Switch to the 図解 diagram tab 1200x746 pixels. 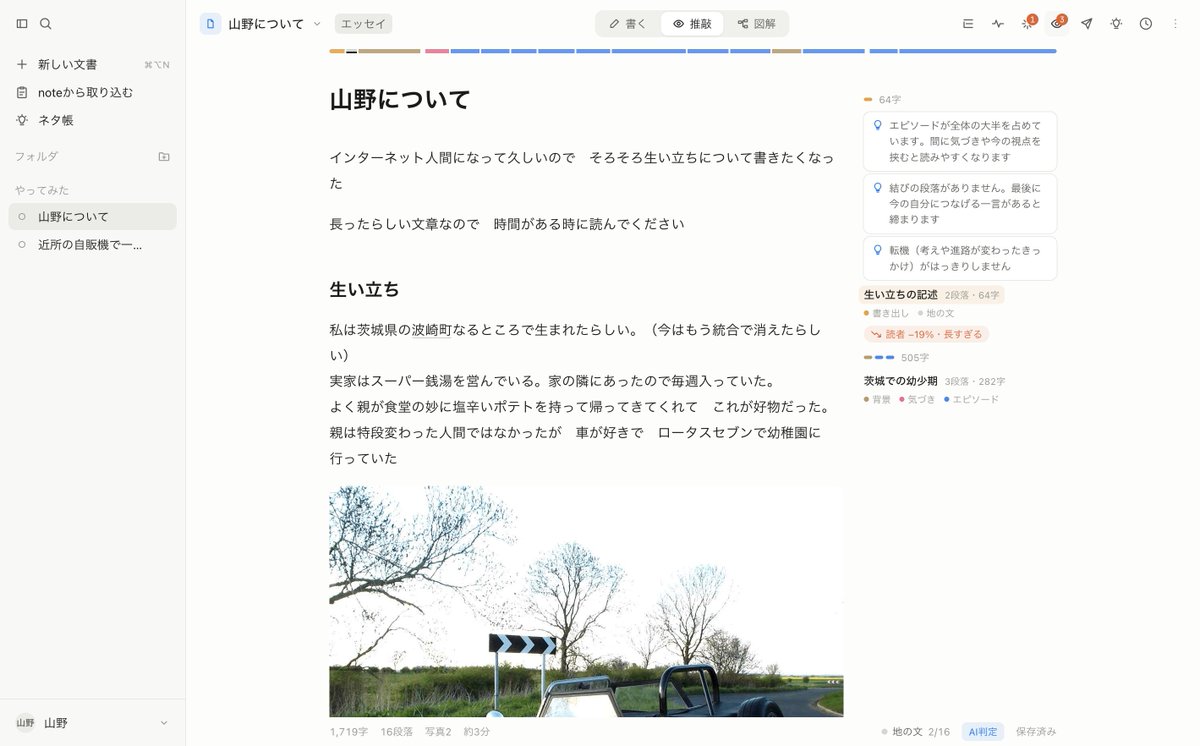pos(756,24)
